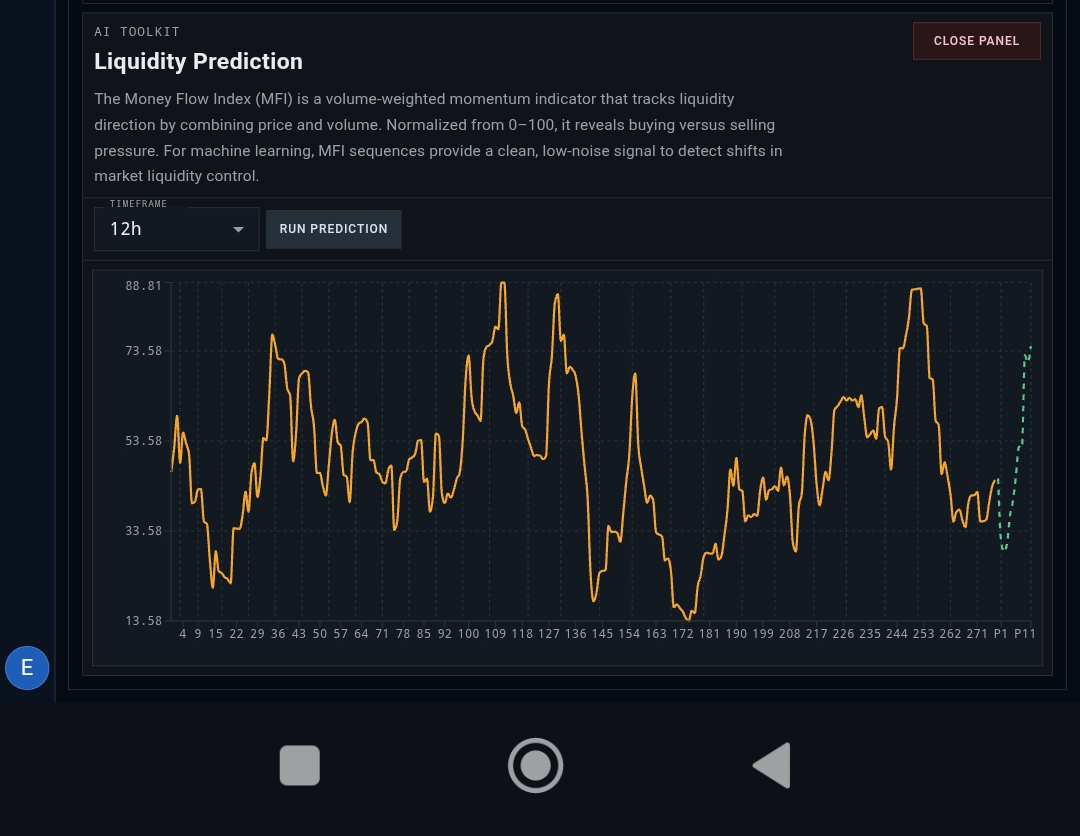1080x836 pixels.
Task: Click the 73.58 y-axis label
Action: [143, 351]
